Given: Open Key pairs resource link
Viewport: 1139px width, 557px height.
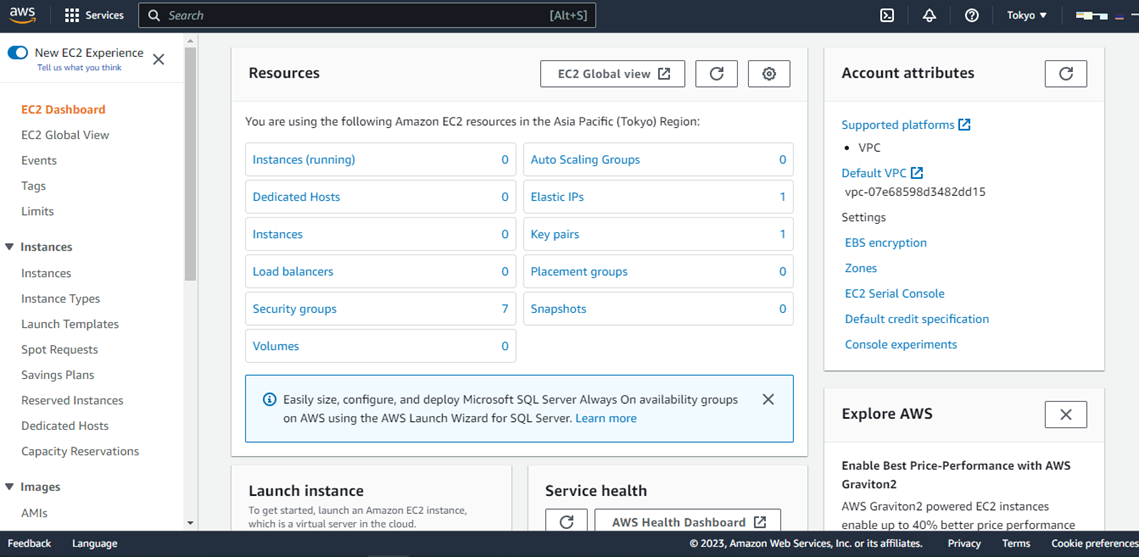Looking at the screenshot, I should (x=555, y=234).
